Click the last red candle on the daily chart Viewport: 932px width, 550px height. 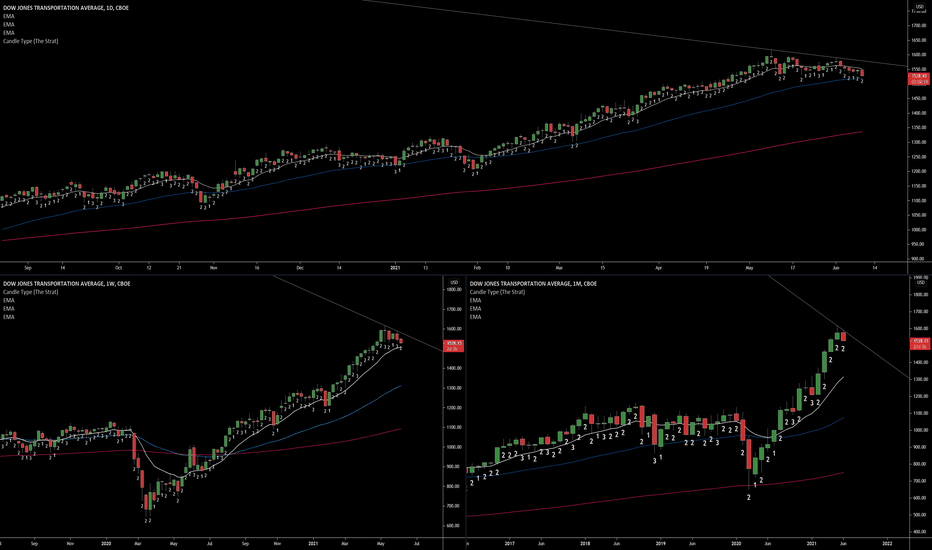[862, 73]
